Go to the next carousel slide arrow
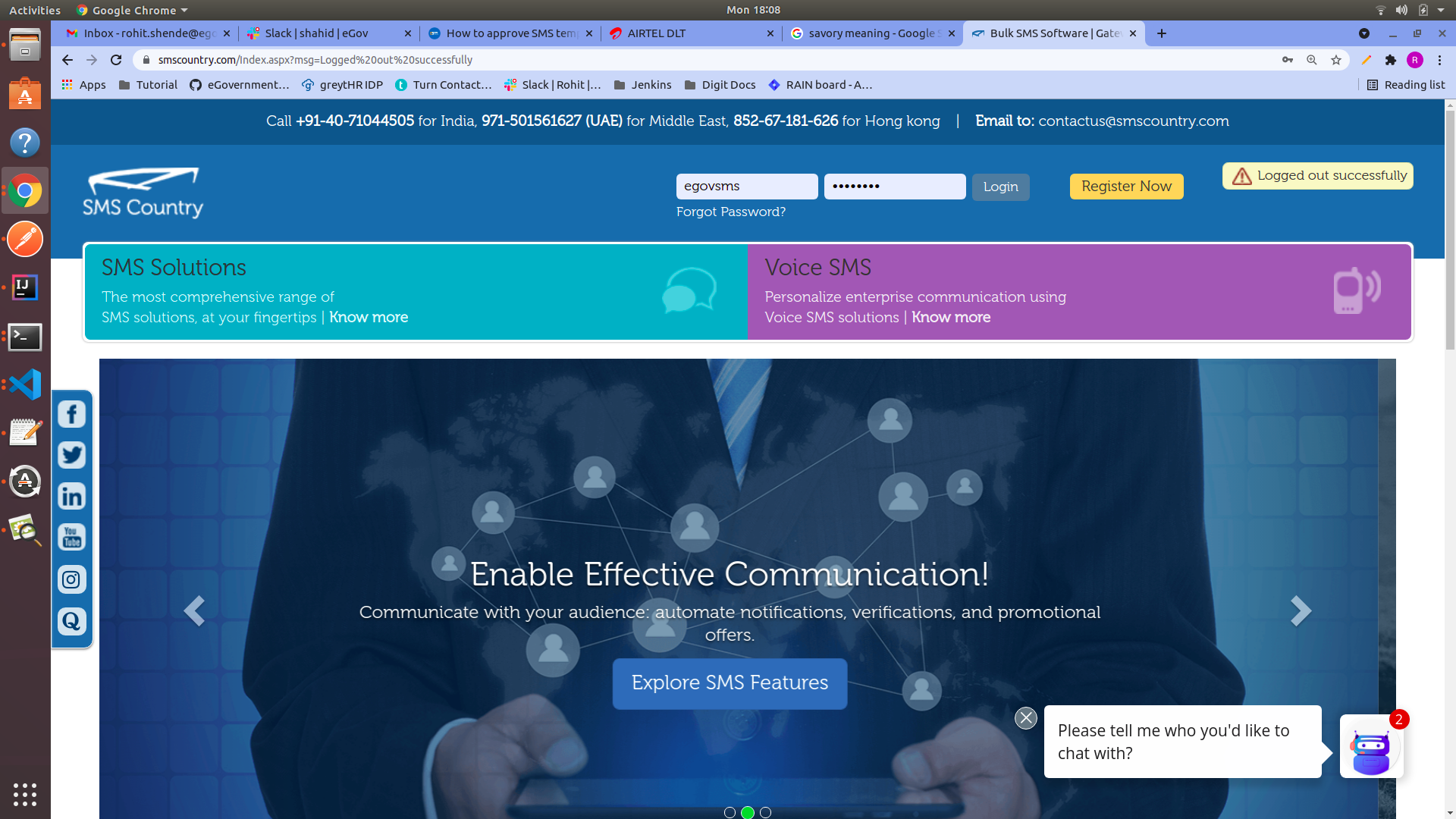 1301,610
